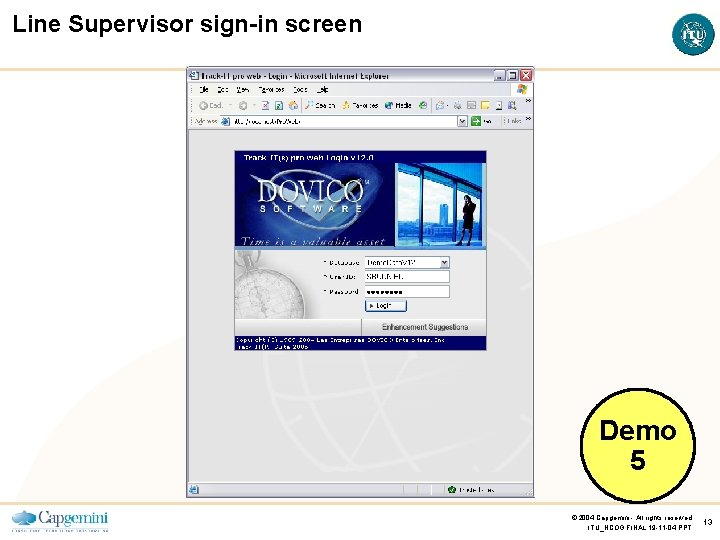Screen dimensions: 720x540
Task: Click the yellow Demo 5 circle
Action: tap(638, 445)
